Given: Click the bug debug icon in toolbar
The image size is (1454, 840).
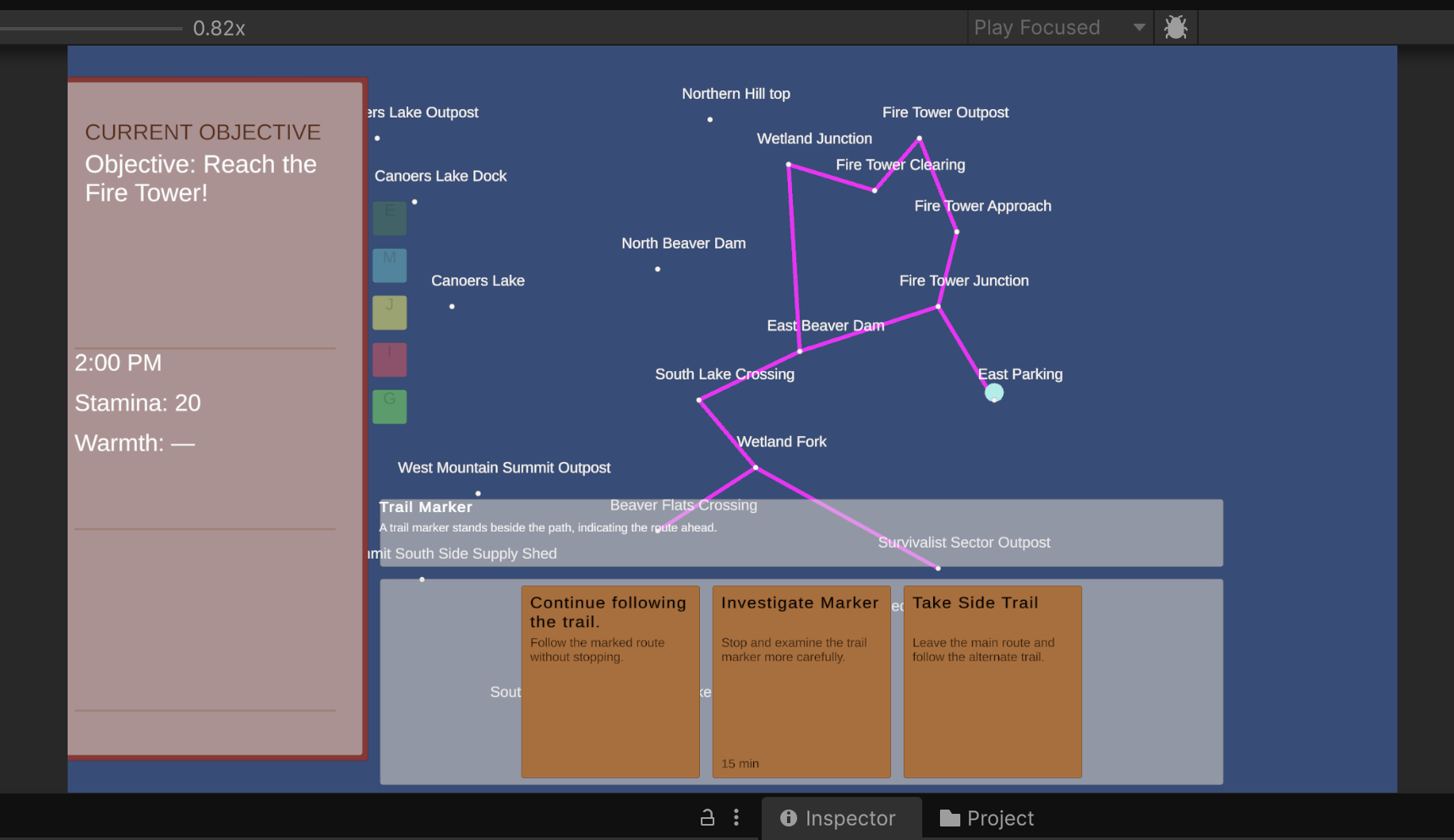Looking at the screenshot, I should [1175, 28].
